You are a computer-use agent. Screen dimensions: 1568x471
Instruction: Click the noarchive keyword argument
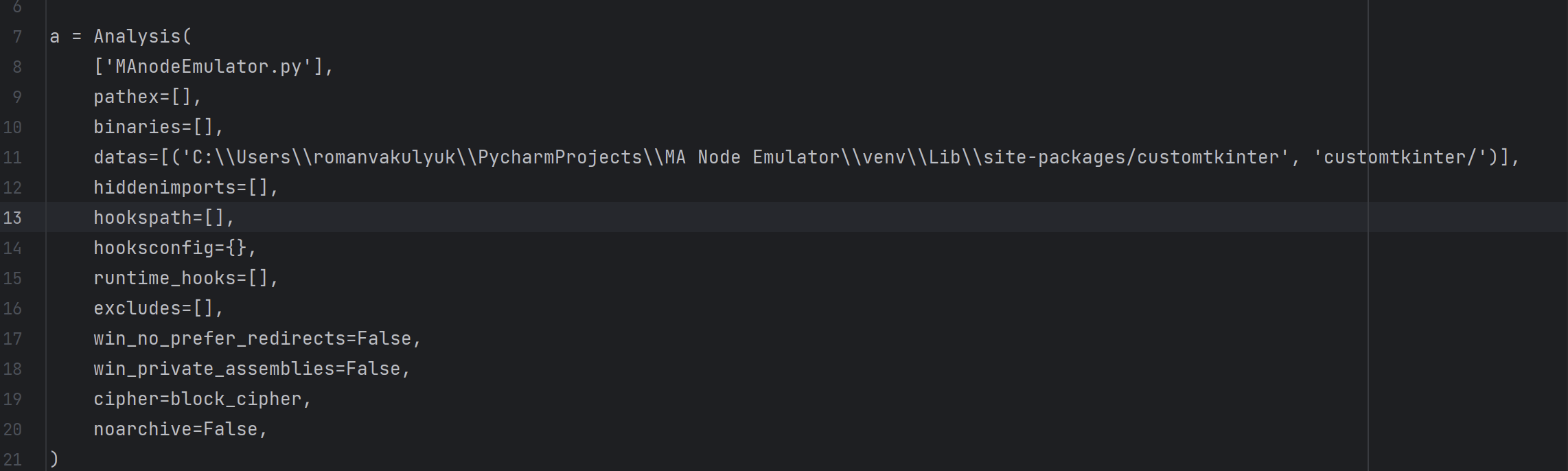click(143, 429)
